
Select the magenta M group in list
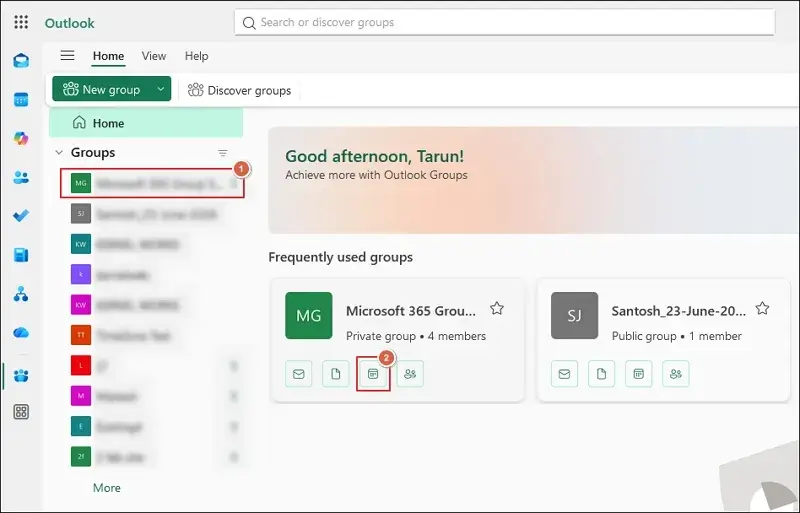click(x=152, y=396)
